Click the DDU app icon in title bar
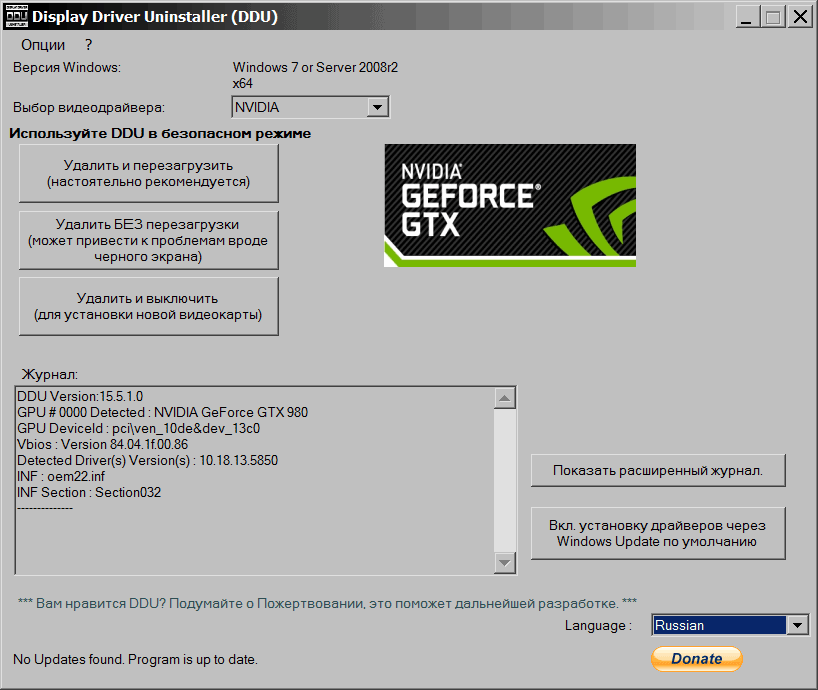818x690 pixels. [x=15, y=17]
